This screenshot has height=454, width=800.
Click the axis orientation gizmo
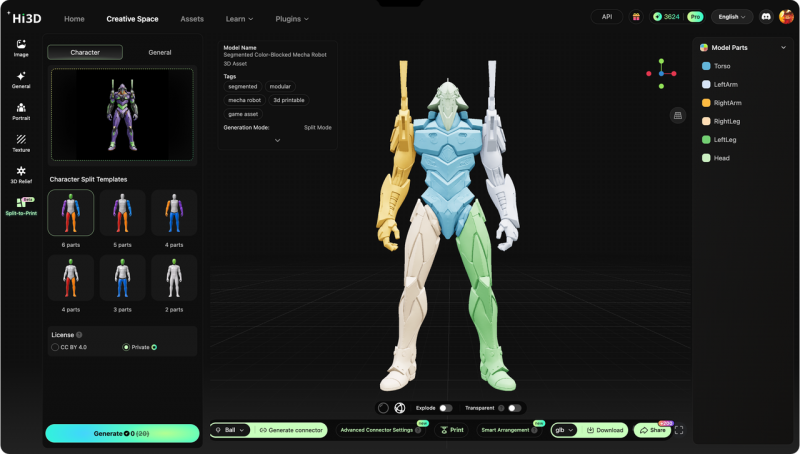click(661, 73)
